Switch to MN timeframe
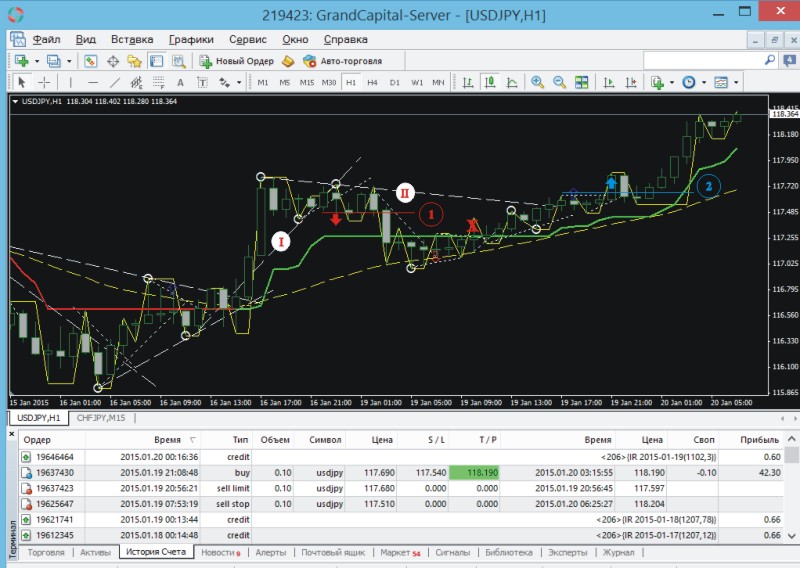The width and height of the screenshot is (800, 568). (x=438, y=82)
